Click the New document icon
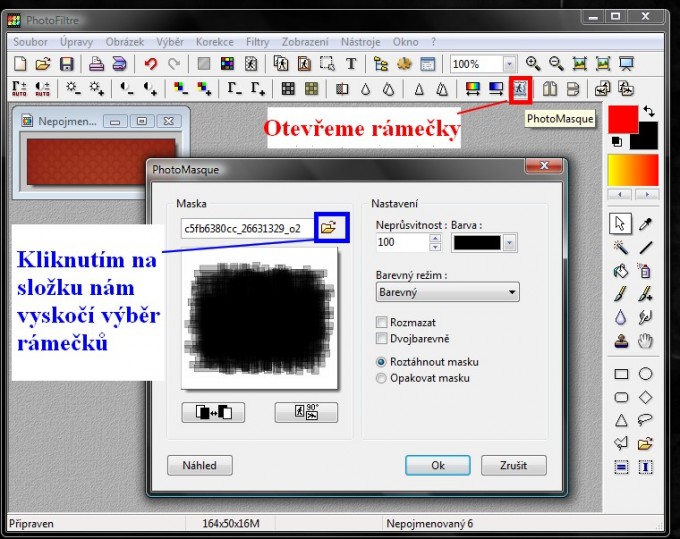Screen dimensions: 680x539 pyautogui.click(x=20, y=64)
